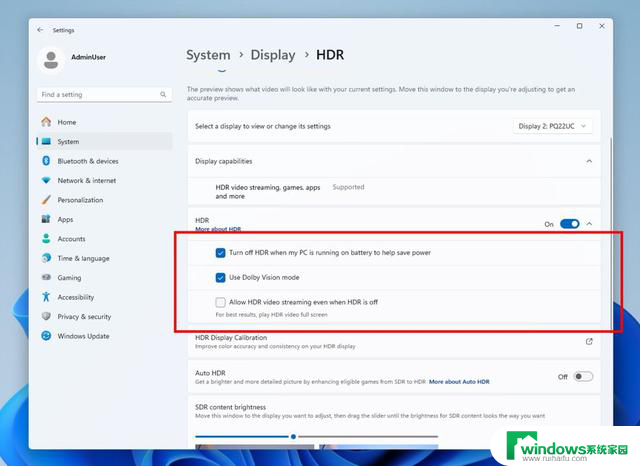Click the Accounts person icon
This screenshot has width=640, height=466.
46,238
